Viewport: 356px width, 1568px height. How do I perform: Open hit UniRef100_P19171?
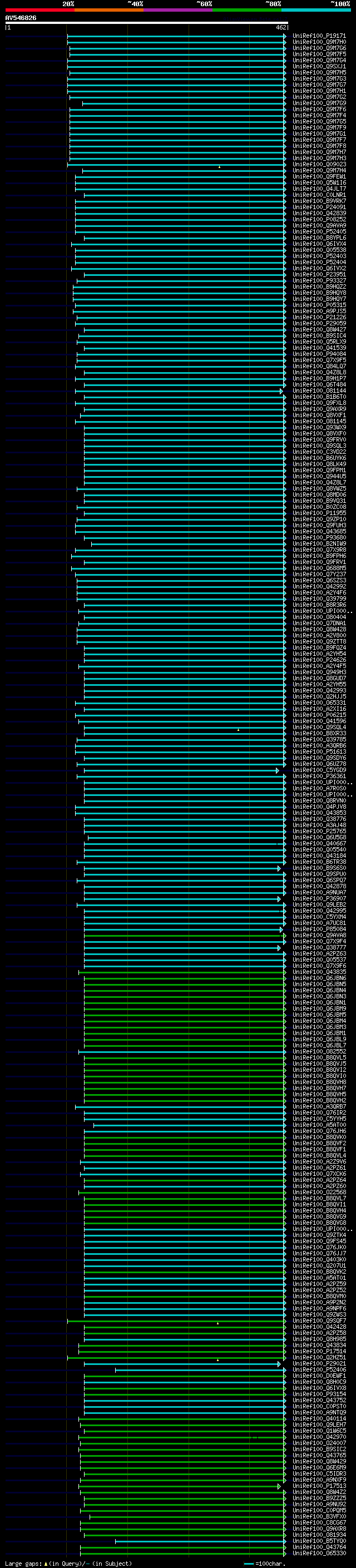pos(319,36)
